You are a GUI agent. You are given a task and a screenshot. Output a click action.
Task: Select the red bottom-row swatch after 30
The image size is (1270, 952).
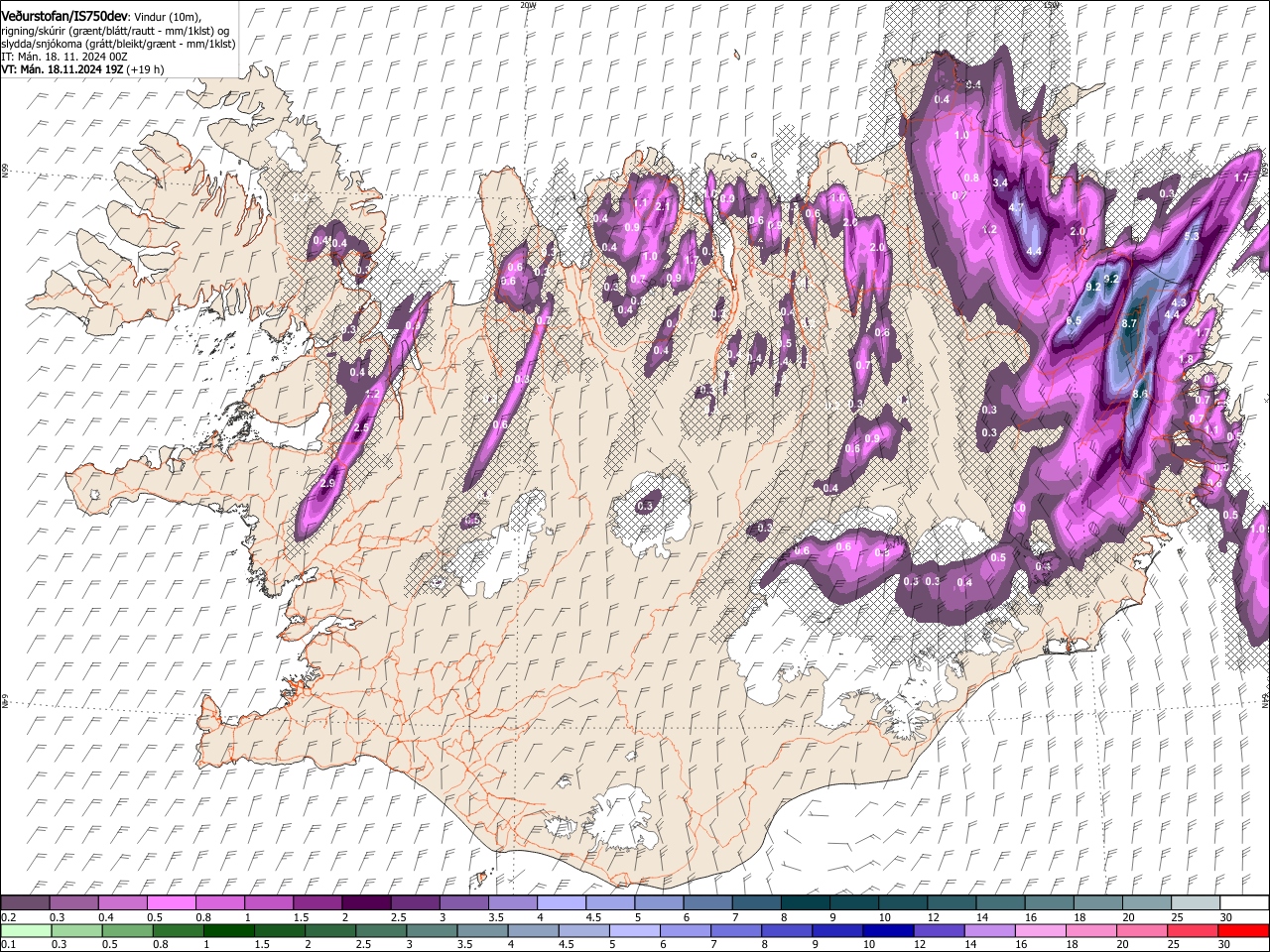tap(1243, 930)
